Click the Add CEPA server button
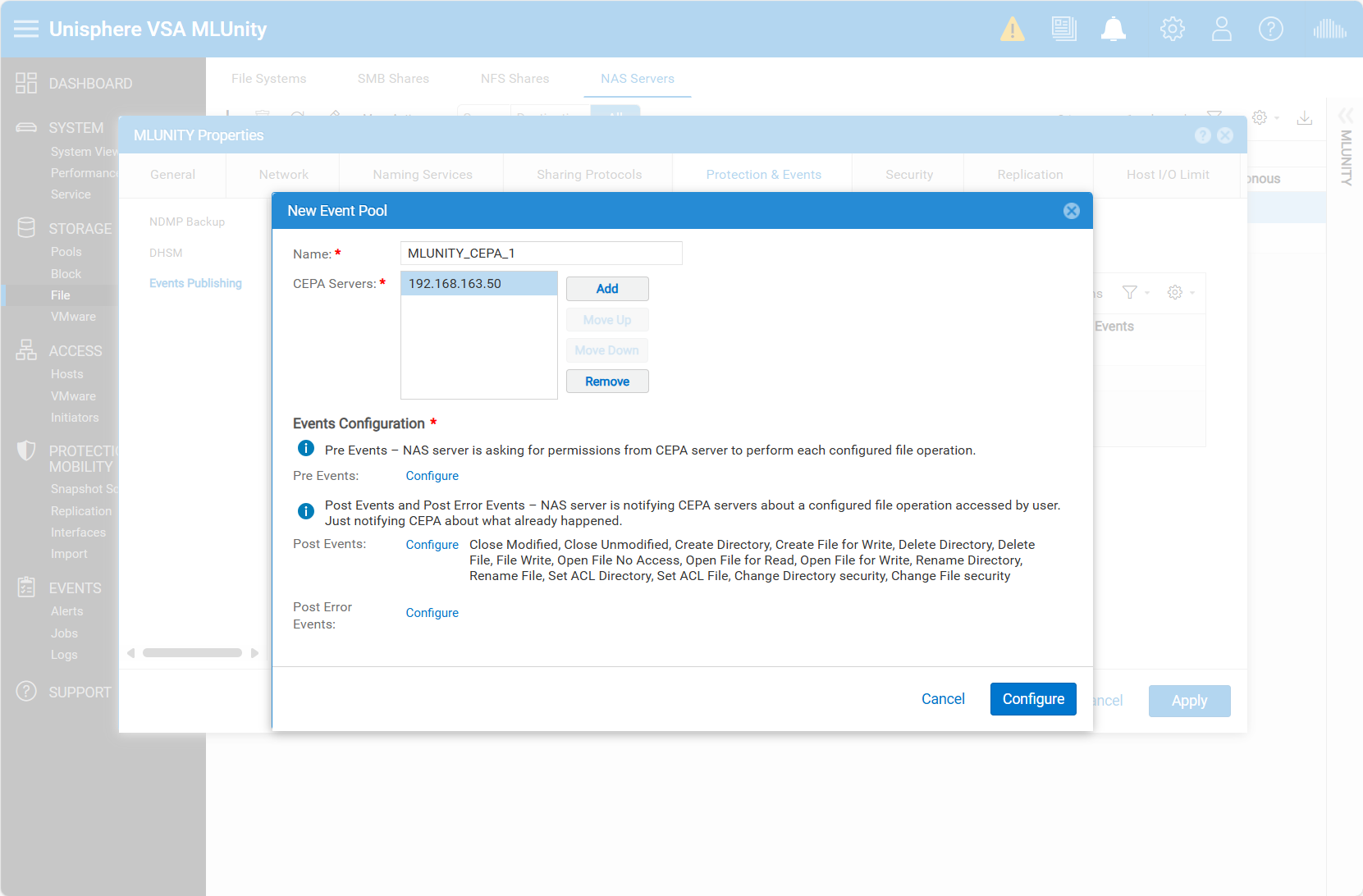Image resolution: width=1363 pixels, height=896 pixels. (x=606, y=289)
